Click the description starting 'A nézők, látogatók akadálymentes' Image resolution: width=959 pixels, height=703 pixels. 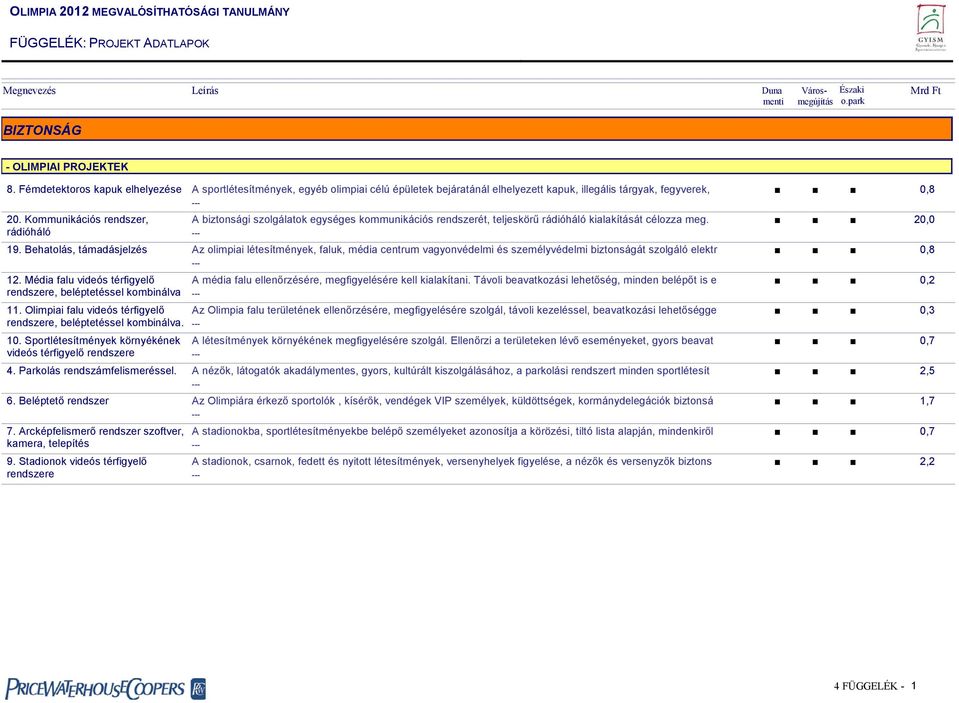click(x=451, y=371)
